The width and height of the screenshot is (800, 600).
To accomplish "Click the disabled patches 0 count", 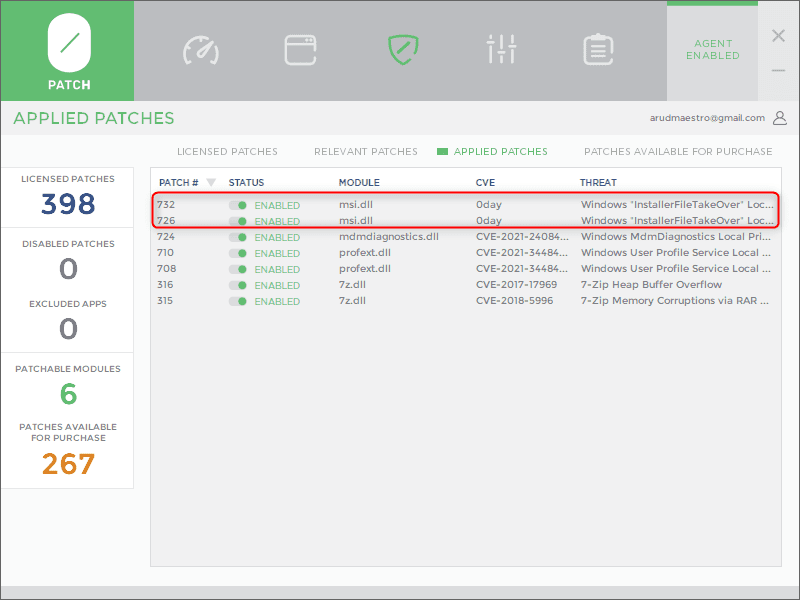I will point(68,268).
